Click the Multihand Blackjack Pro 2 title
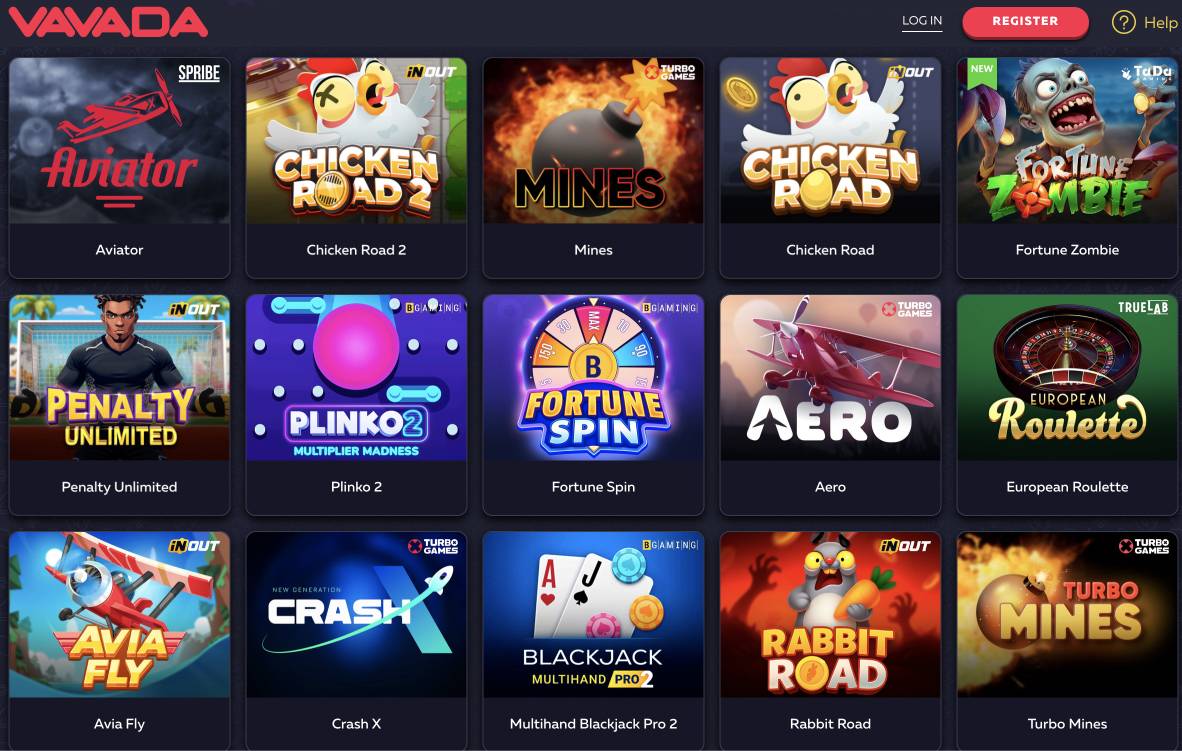The width and height of the screenshot is (1182, 751). pos(593,724)
